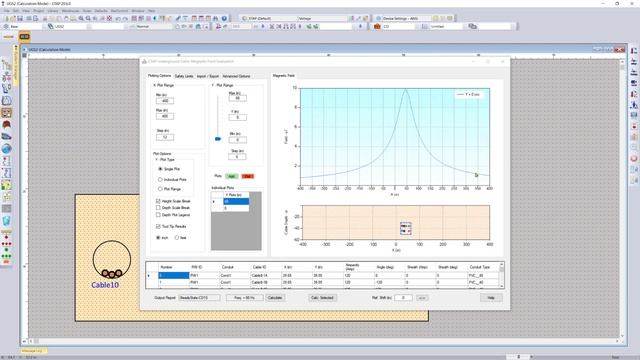Click the briefcase icon beside CD field
The image size is (640, 360).
click(x=377, y=27)
